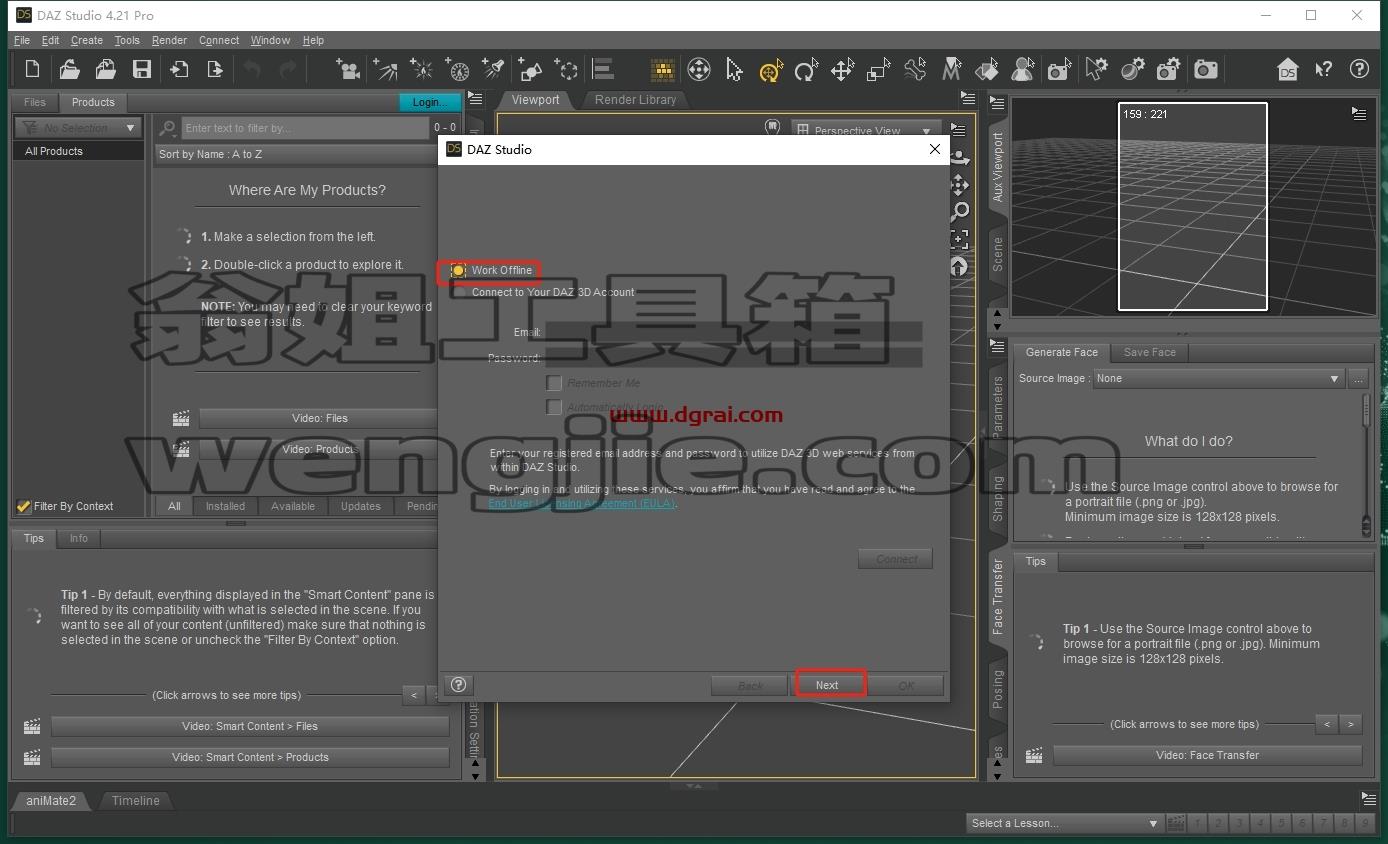Click the What's This help cursor icon
The height and width of the screenshot is (844, 1388).
(1324, 69)
